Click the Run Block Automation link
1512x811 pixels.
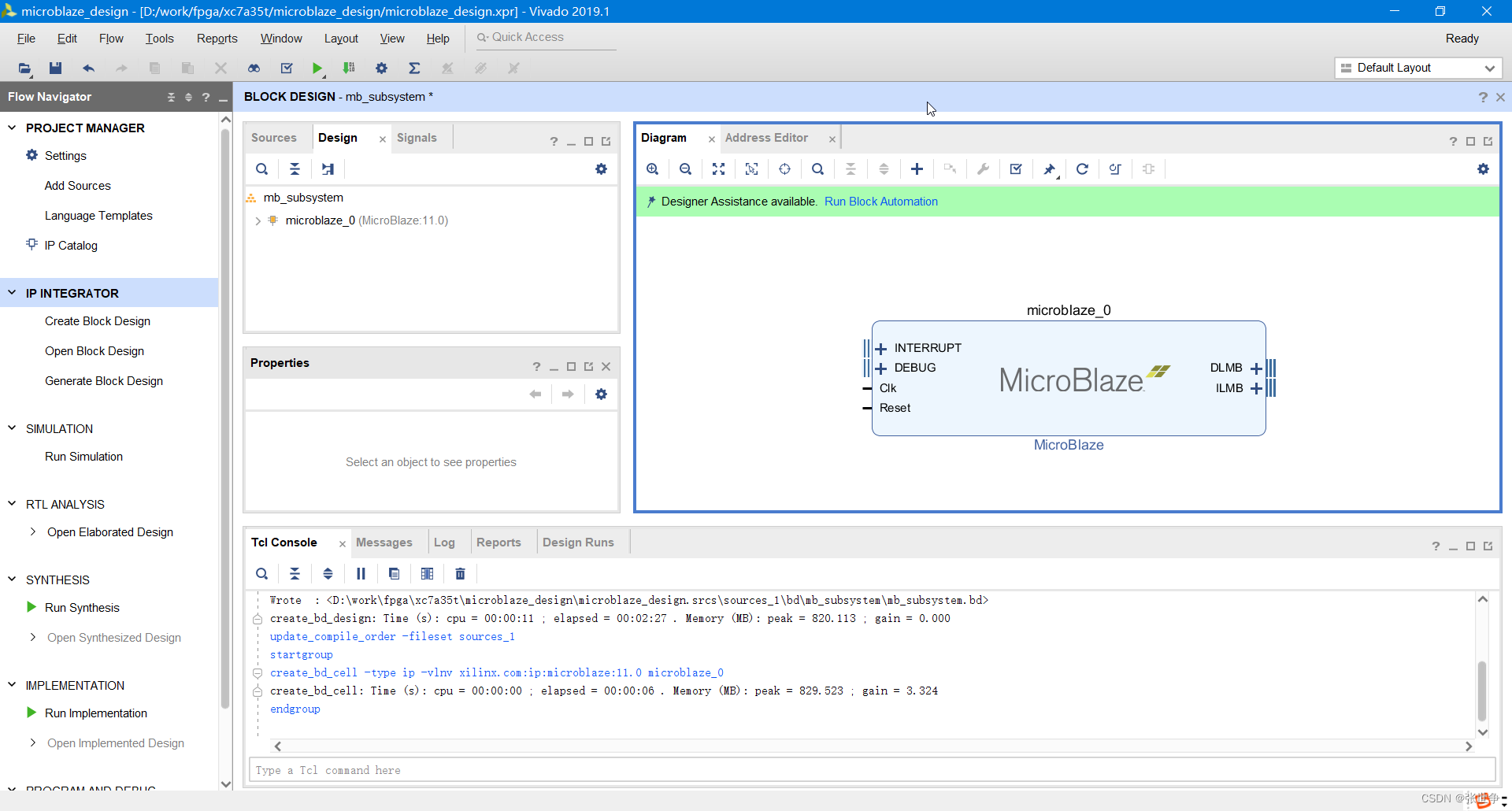point(881,202)
